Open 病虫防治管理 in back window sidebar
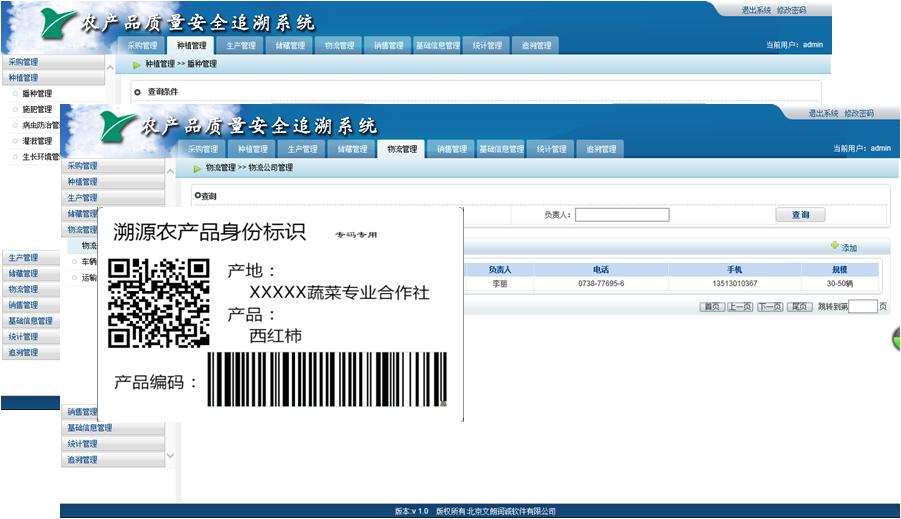The width and height of the screenshot is (901, 519). [x=41, y=125]
